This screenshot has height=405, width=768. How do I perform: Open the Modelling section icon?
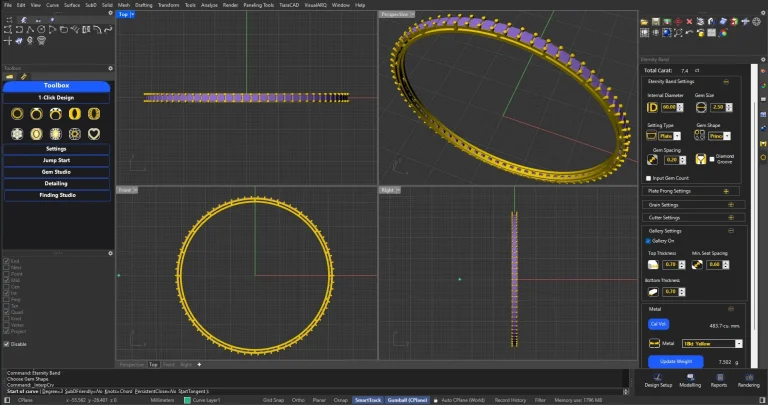pos(690,375)
